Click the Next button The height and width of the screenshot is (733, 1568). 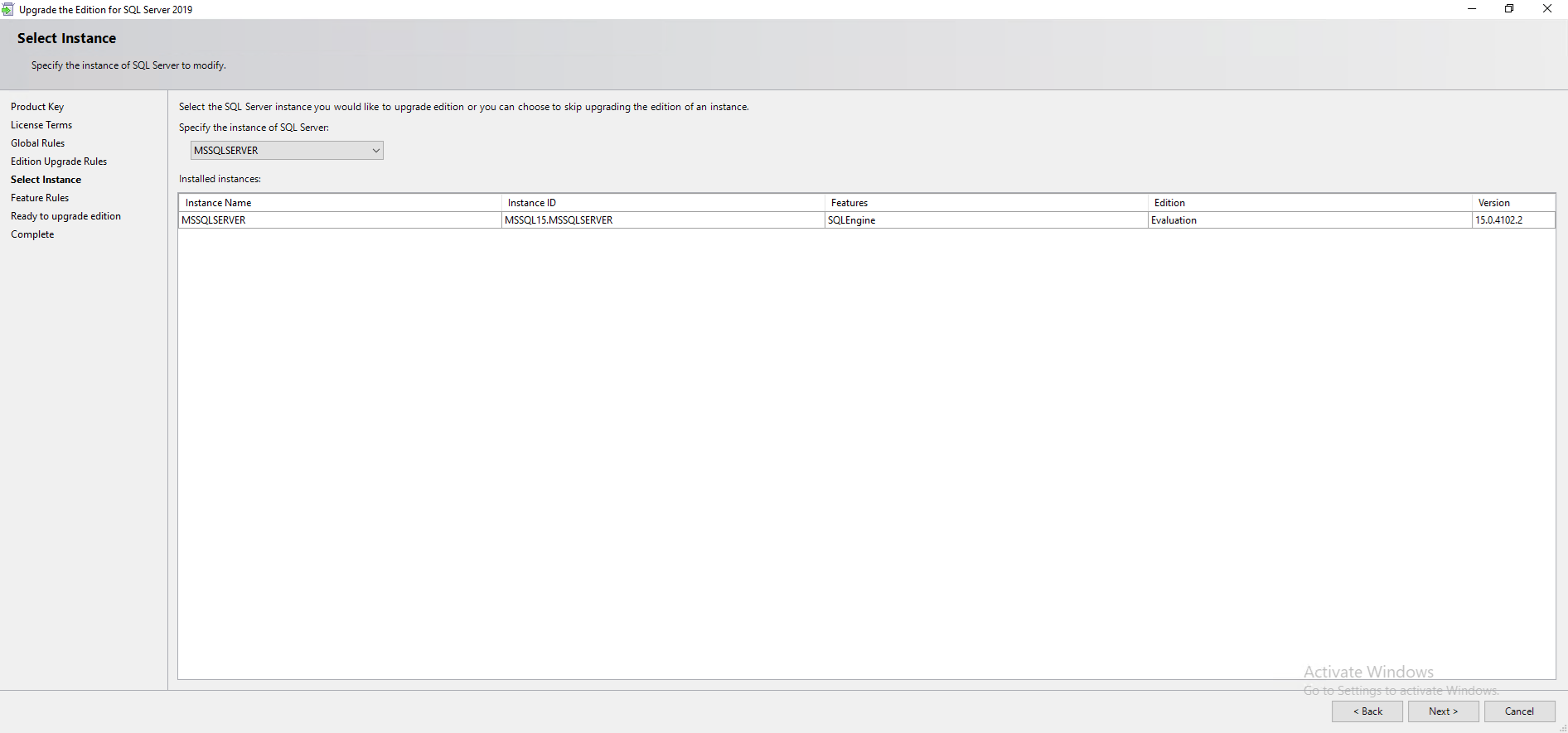(1444, 711)
